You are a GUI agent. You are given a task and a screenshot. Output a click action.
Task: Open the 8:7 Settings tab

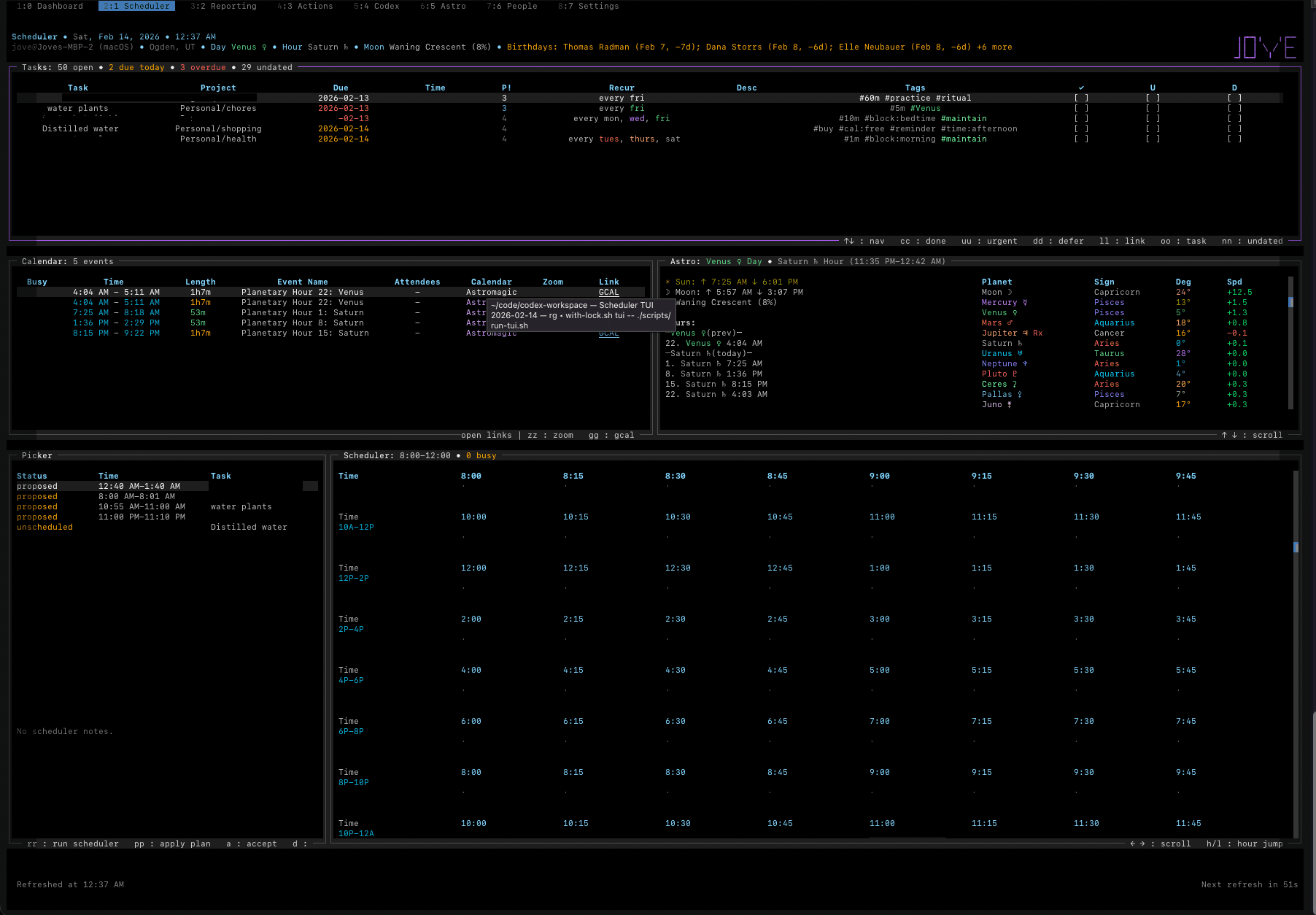click(x=589, y=6)
